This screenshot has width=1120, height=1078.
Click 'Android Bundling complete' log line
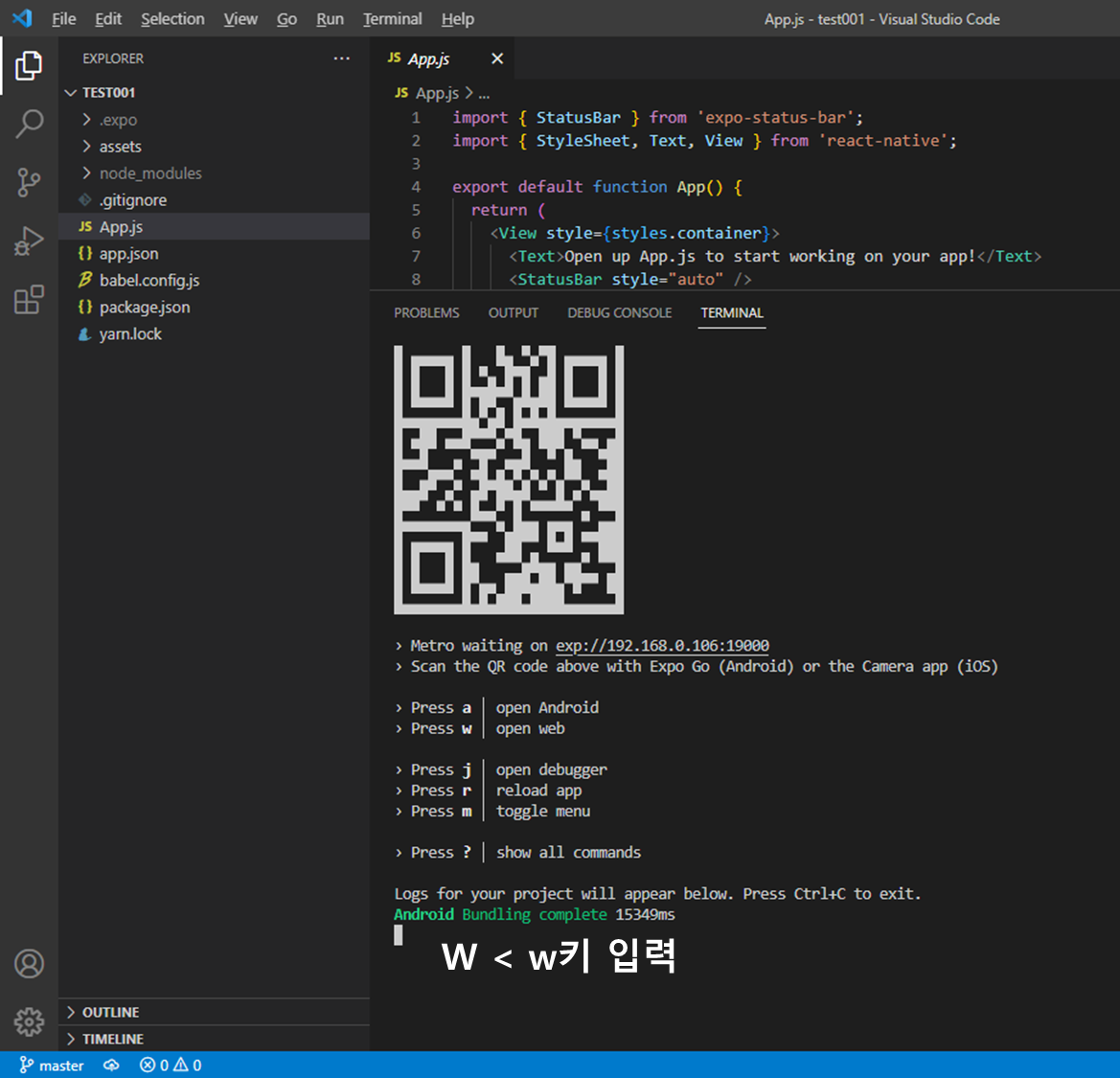click(535, 914)
